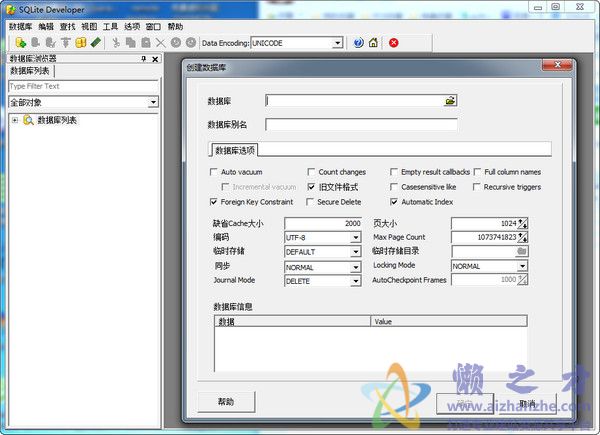The width and height of the screenshot is (600, 435).
Task: Click the blue Help question-mark icon
Action: click(359, 42)
